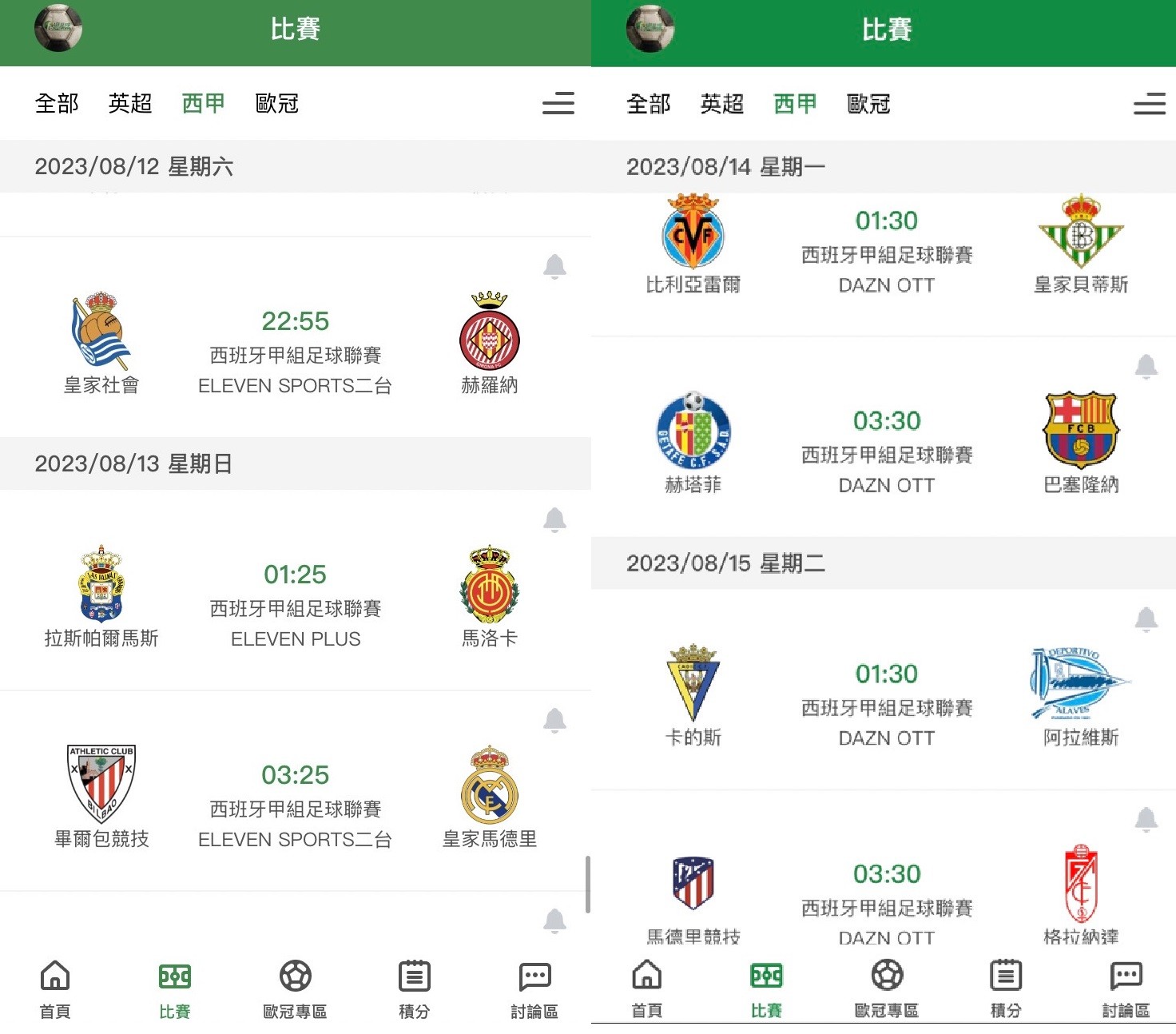The image size is (1176, 1034).
Task: Open the 巴塞隆納 team crest
Action: tap(1081, 429)
